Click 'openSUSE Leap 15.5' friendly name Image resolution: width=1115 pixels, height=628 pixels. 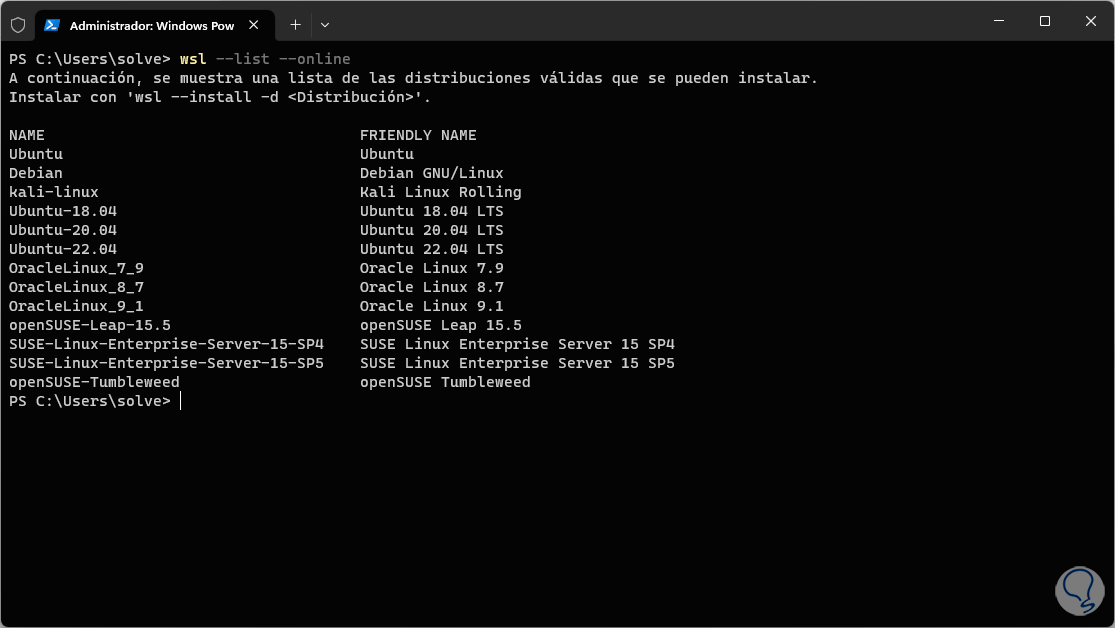[x=441, y=325]
